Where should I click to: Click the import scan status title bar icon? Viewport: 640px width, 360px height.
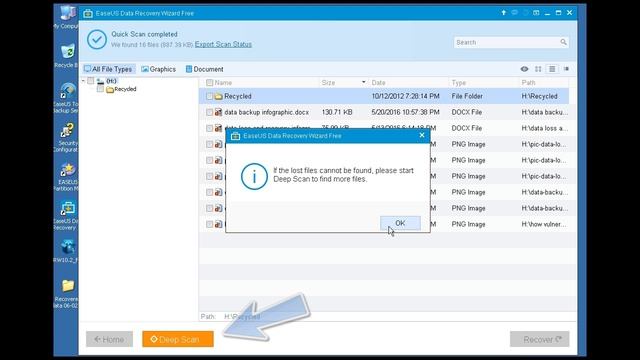coord(536,13)
